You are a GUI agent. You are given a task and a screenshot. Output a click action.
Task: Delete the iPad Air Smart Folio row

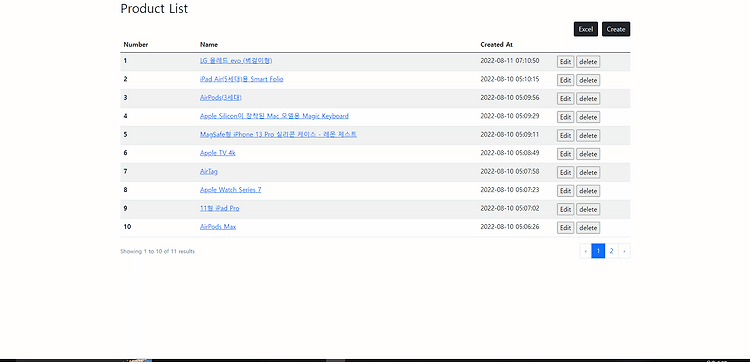click(x=588, y=80)
